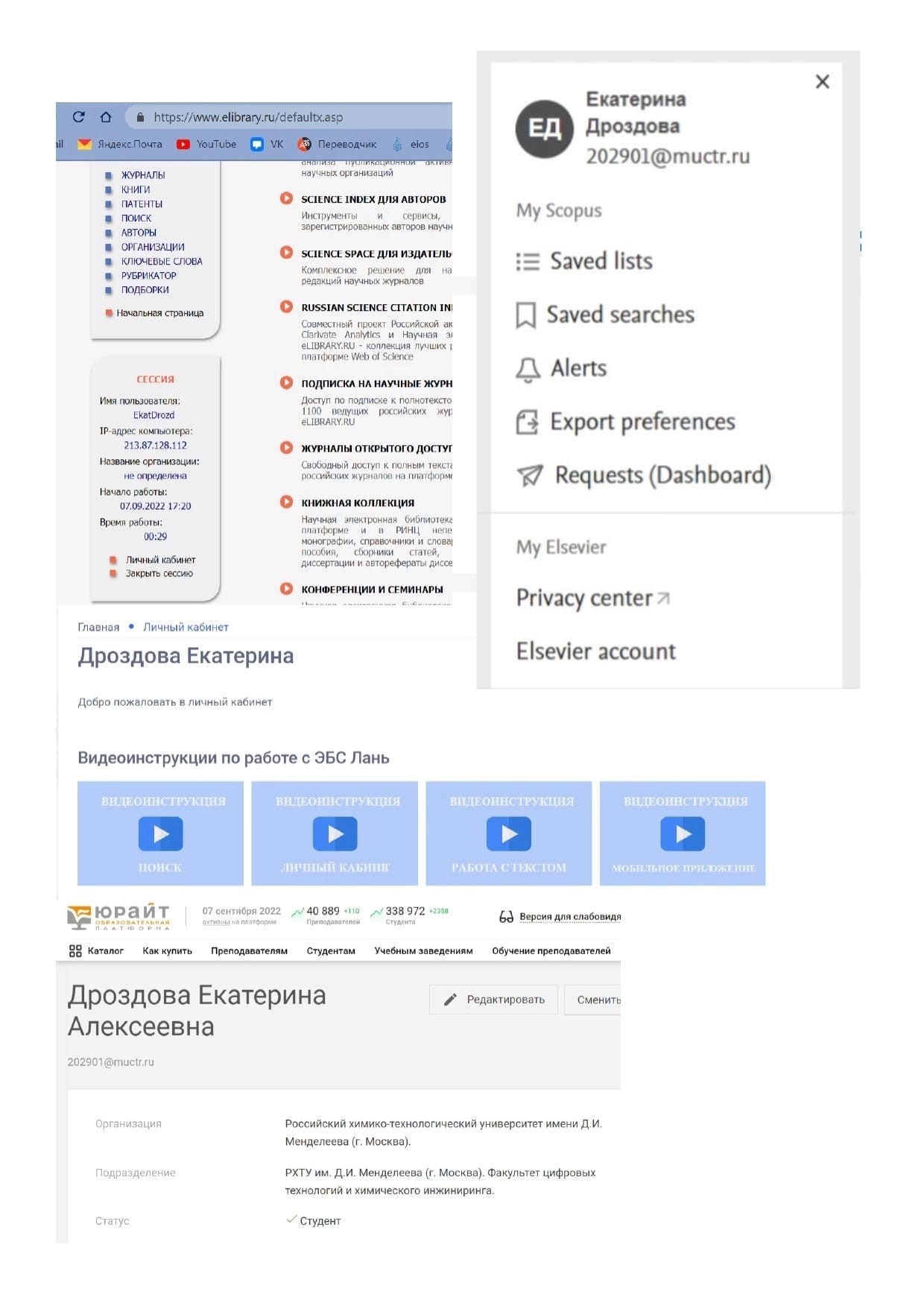Image resolution: width=924 pixels, height=1309 pixels.
Task: Close the Scopus user menu panel
Action: point(823,82)
